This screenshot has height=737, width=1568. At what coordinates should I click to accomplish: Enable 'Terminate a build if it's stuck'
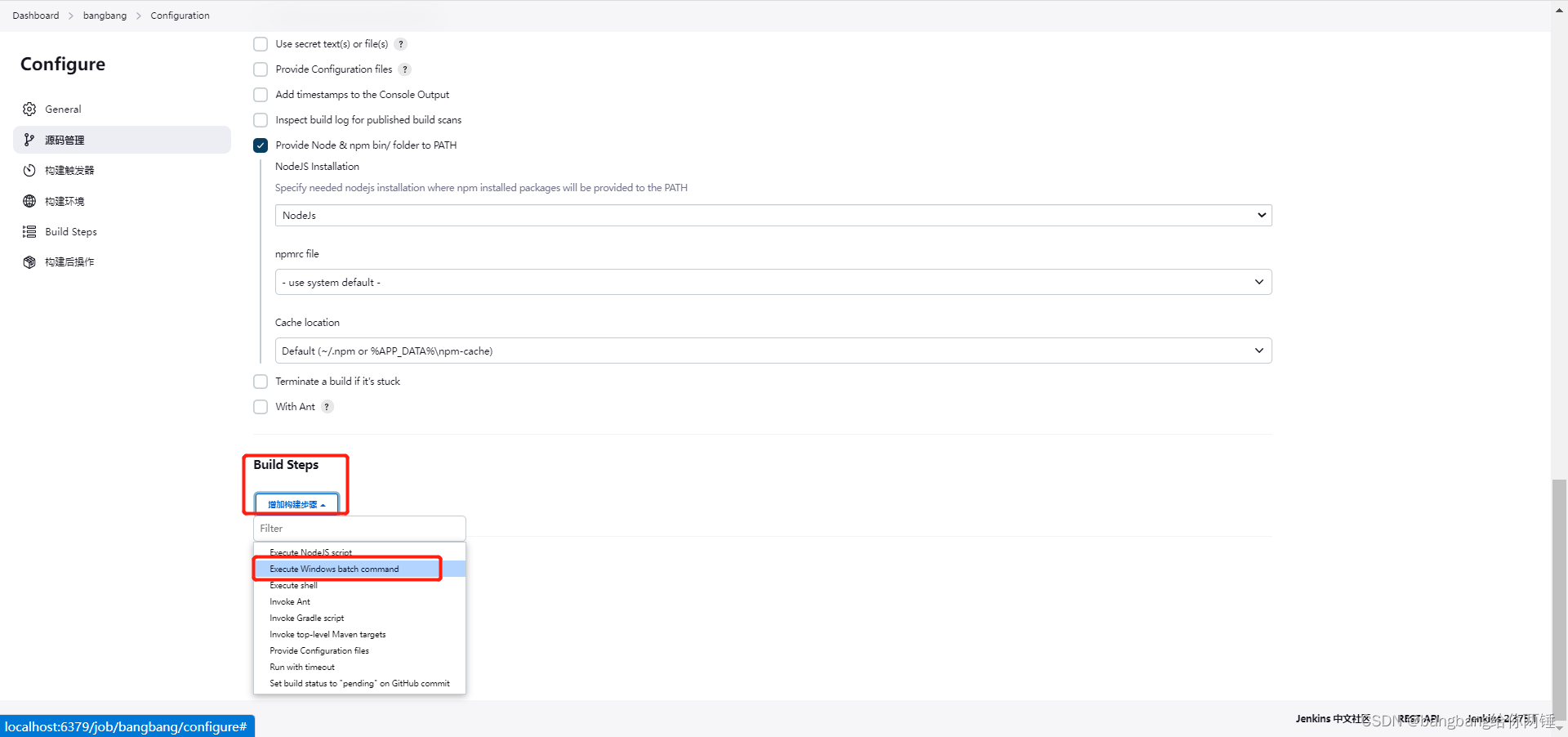(x=260, y=381)
